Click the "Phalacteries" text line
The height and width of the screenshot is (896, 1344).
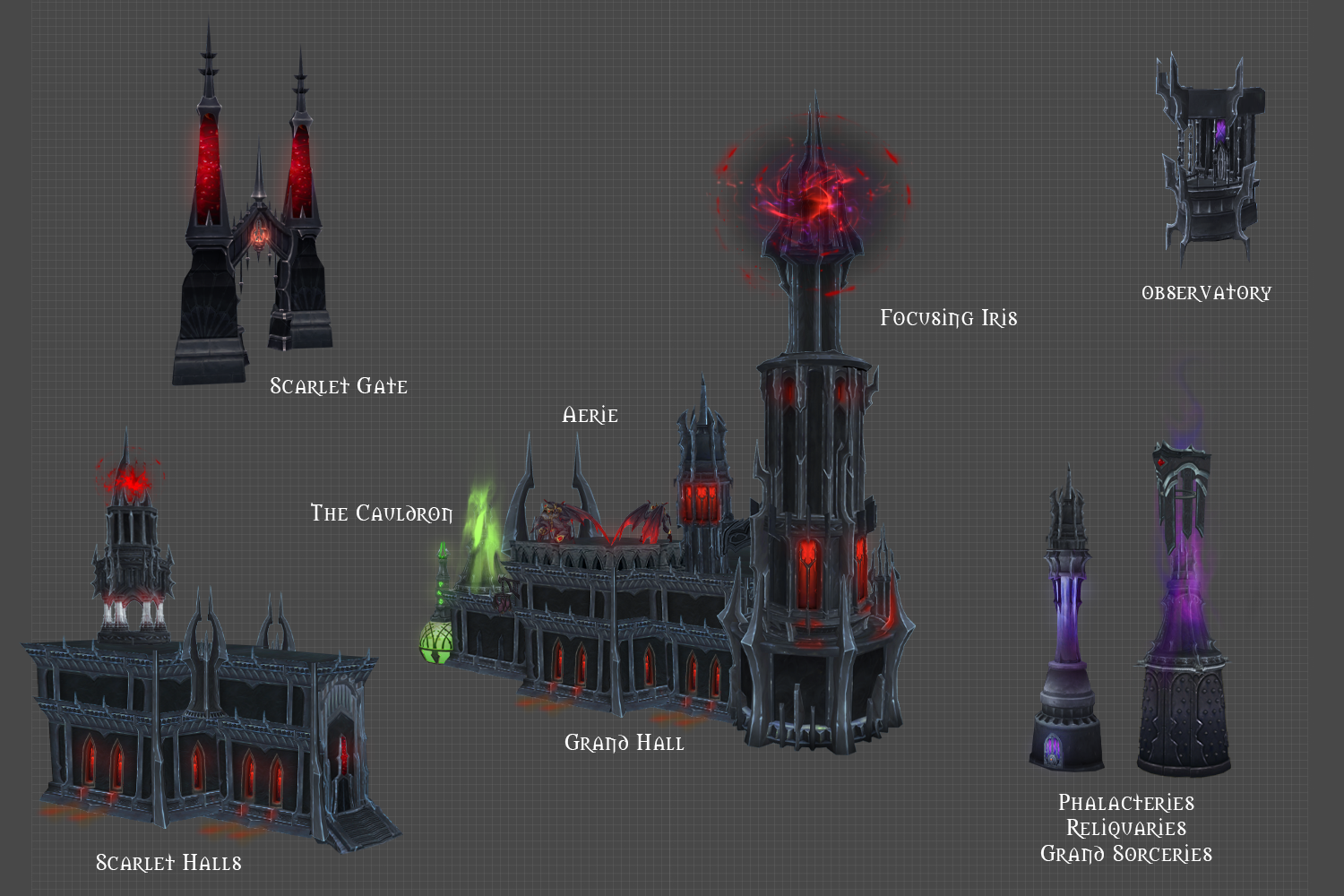tap(1126, 803)
